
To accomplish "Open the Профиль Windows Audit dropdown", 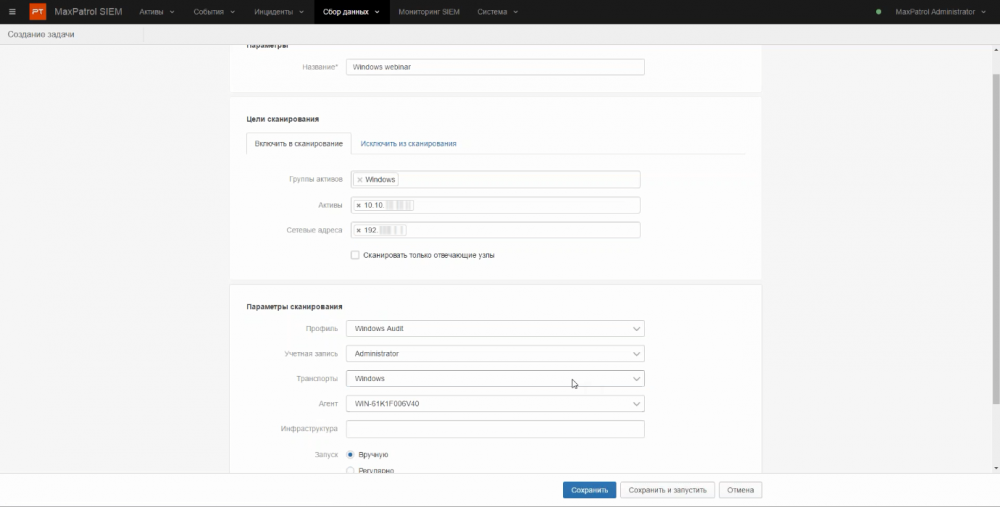I will (495, 328).
